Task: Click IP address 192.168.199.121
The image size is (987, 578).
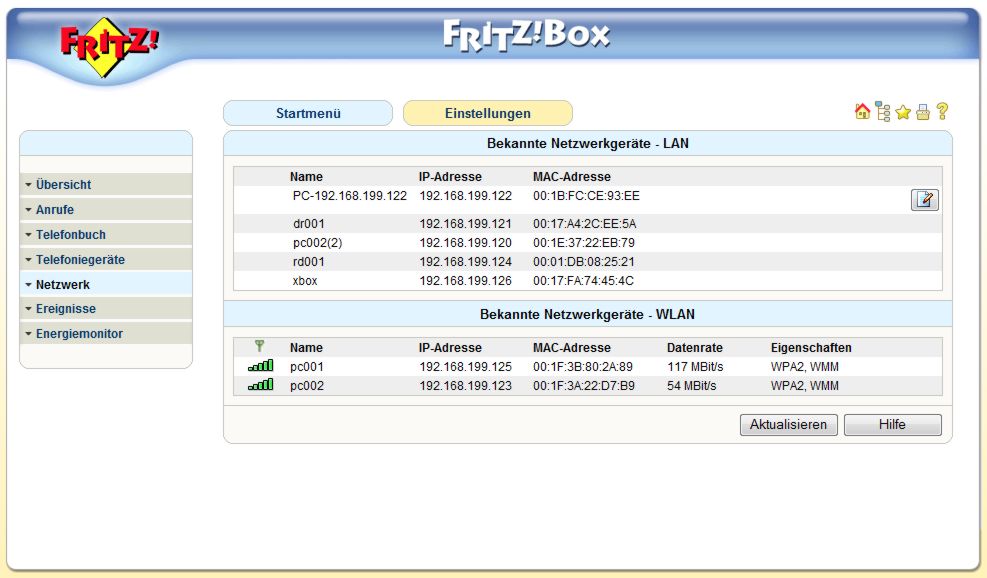Action: 466,224
